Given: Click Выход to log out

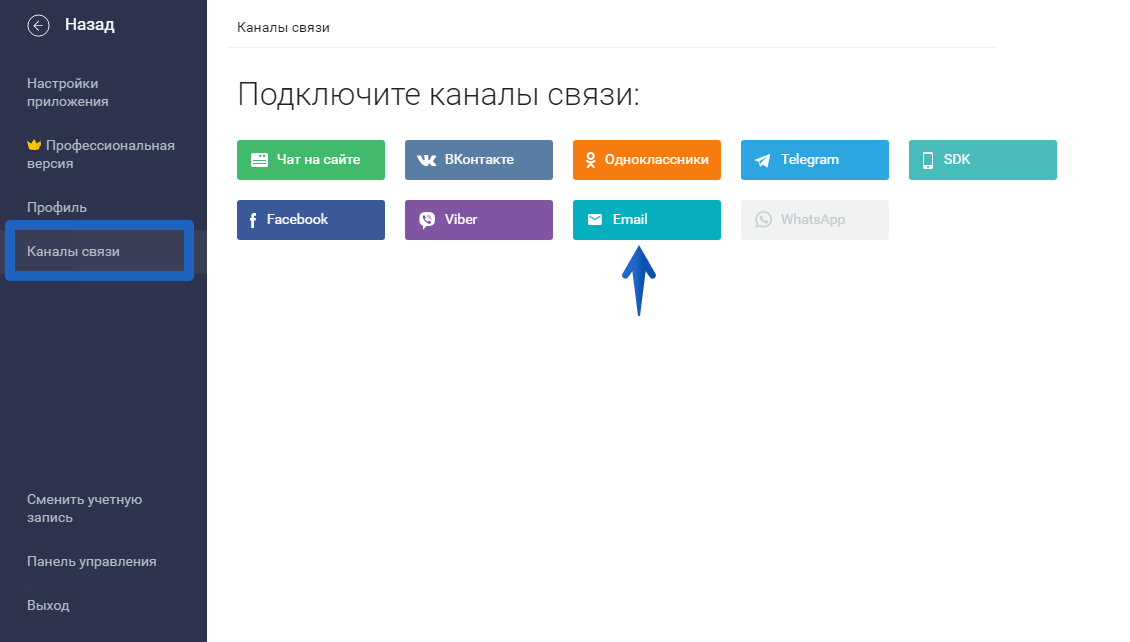Looking at the screenshot, I should [x=48, y=605].
